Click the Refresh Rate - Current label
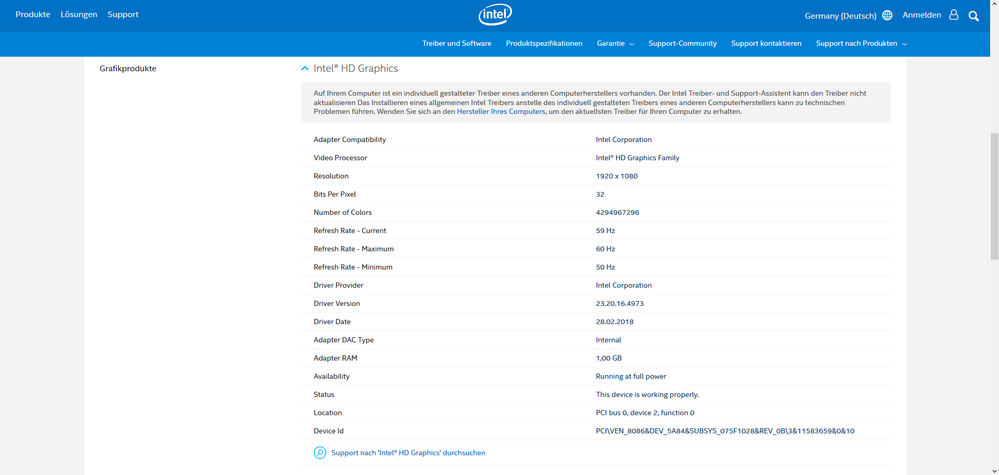Image resolution: width=999 pixels, height=475 pixels. pos(350,230)
